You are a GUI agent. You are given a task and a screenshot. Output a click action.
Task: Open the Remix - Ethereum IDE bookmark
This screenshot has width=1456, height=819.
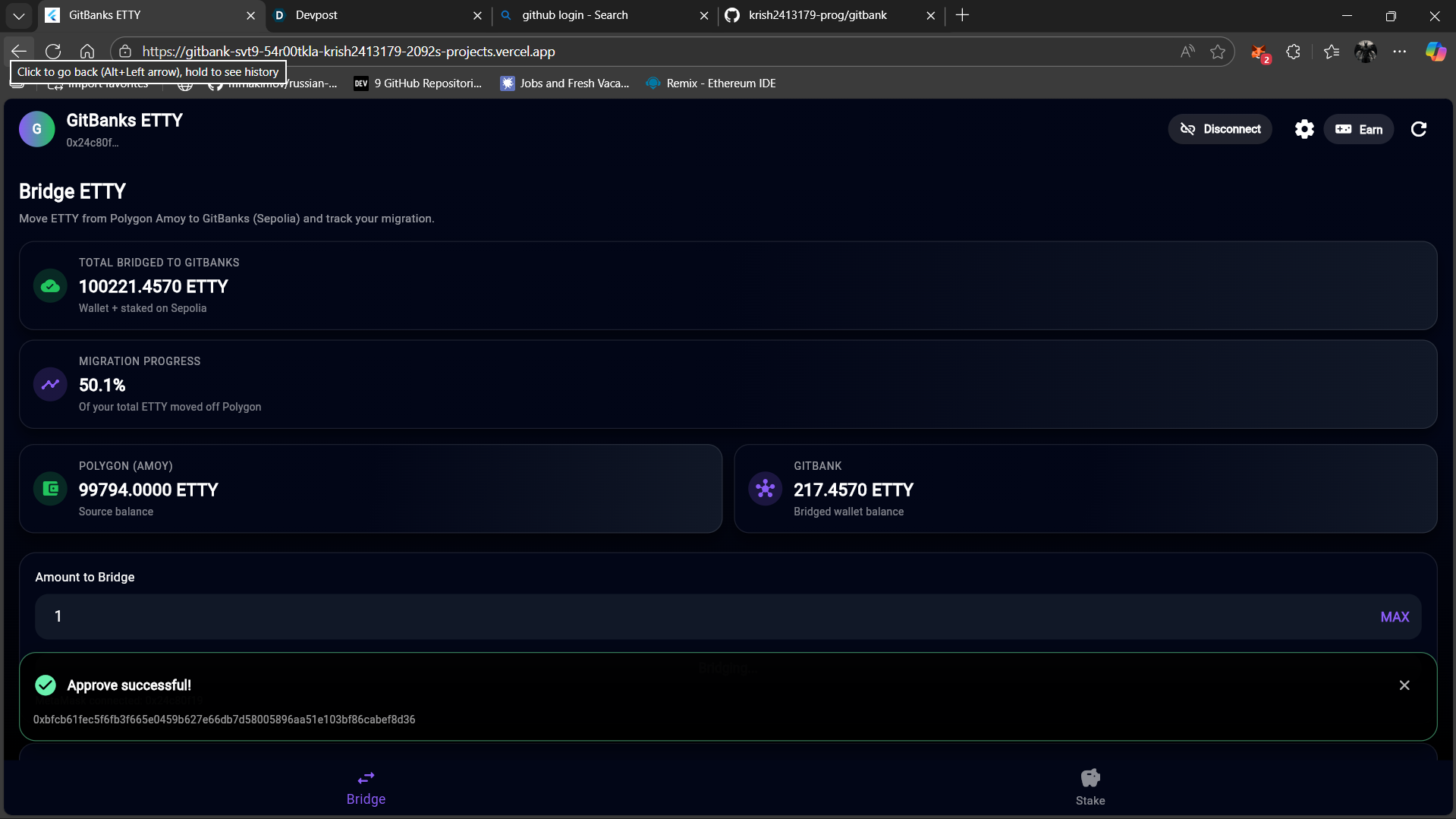pos(711,83)
